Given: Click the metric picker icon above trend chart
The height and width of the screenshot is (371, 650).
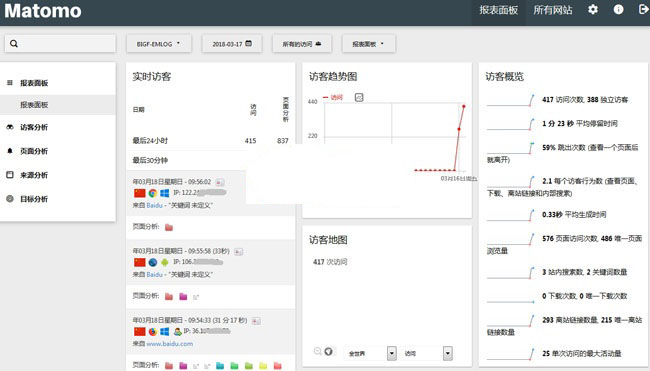Looking at the screenshot, I should (x=359, y=97).
